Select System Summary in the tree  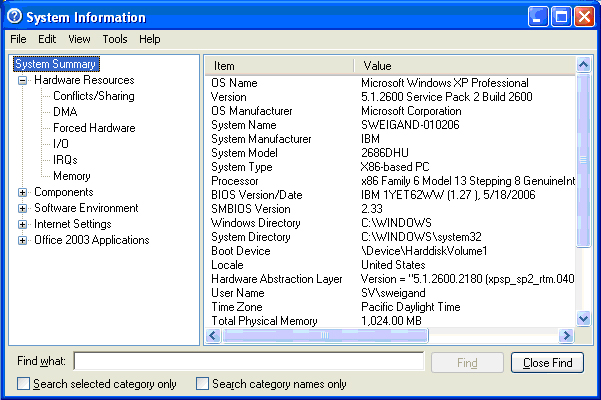56,64
